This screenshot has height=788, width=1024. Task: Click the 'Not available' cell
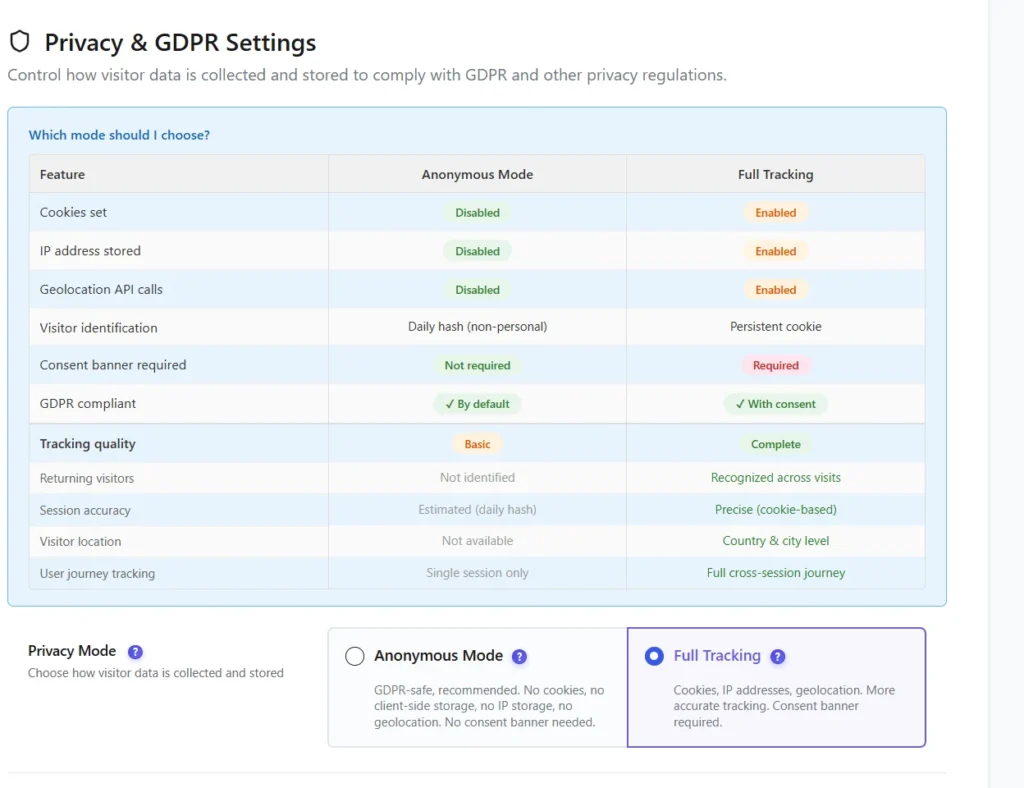tap(477, 541)
